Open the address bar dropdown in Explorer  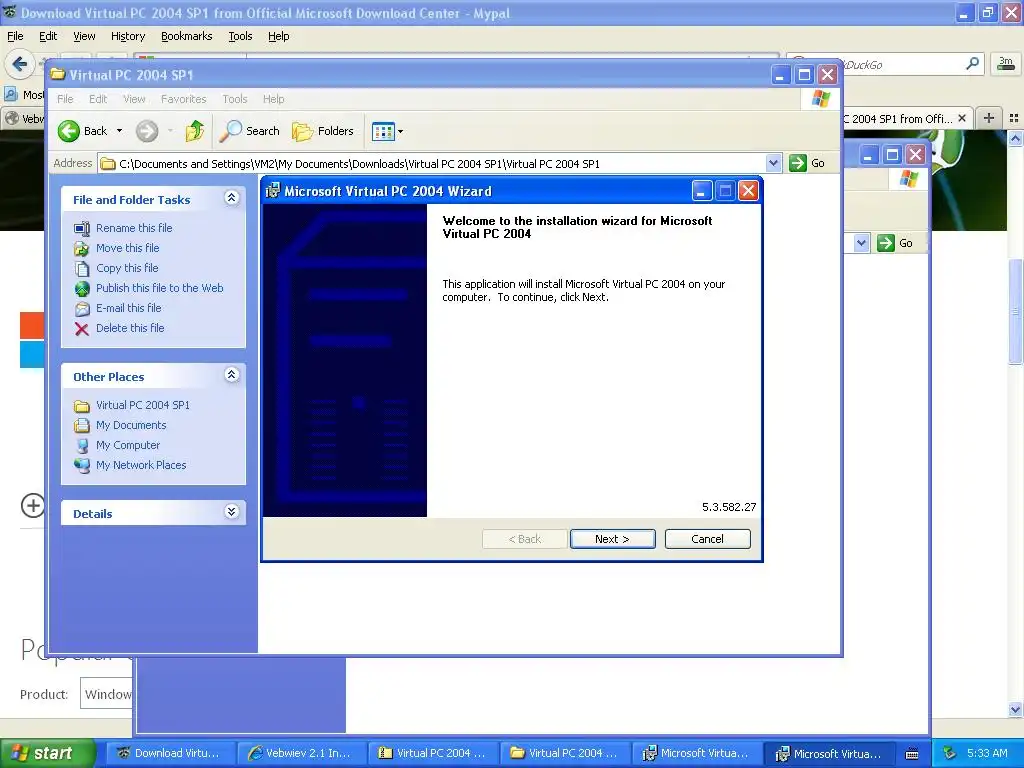pos(773,163)
